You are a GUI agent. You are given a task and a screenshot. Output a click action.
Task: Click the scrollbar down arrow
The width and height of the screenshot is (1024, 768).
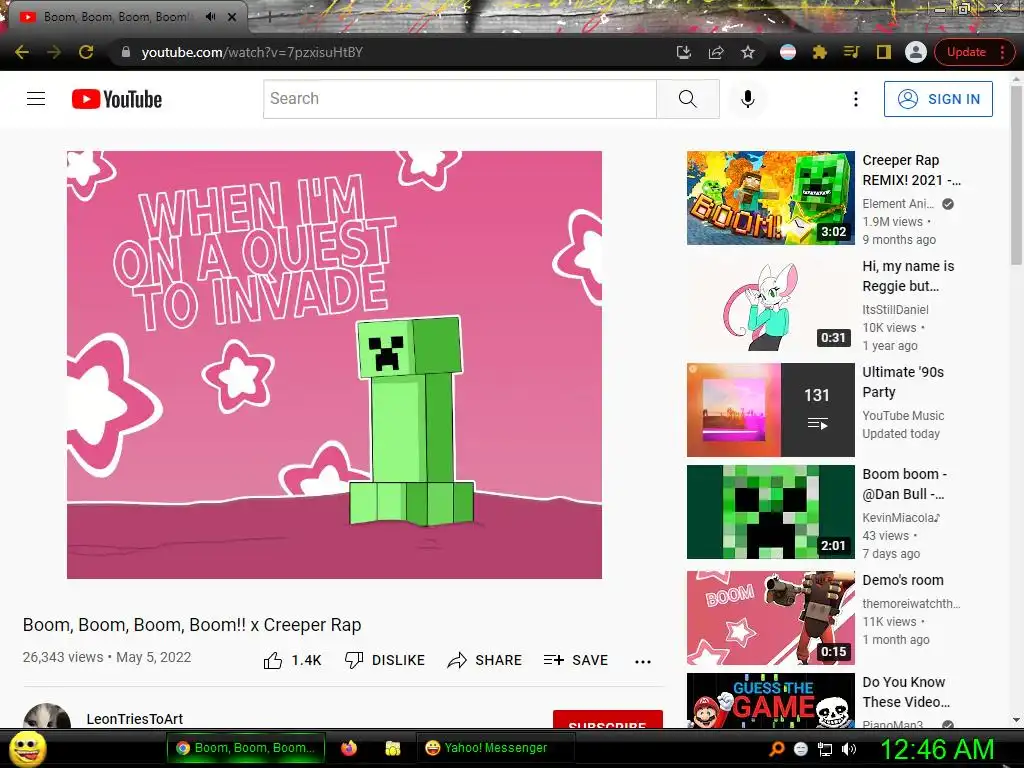click(x=1016, y=720)
